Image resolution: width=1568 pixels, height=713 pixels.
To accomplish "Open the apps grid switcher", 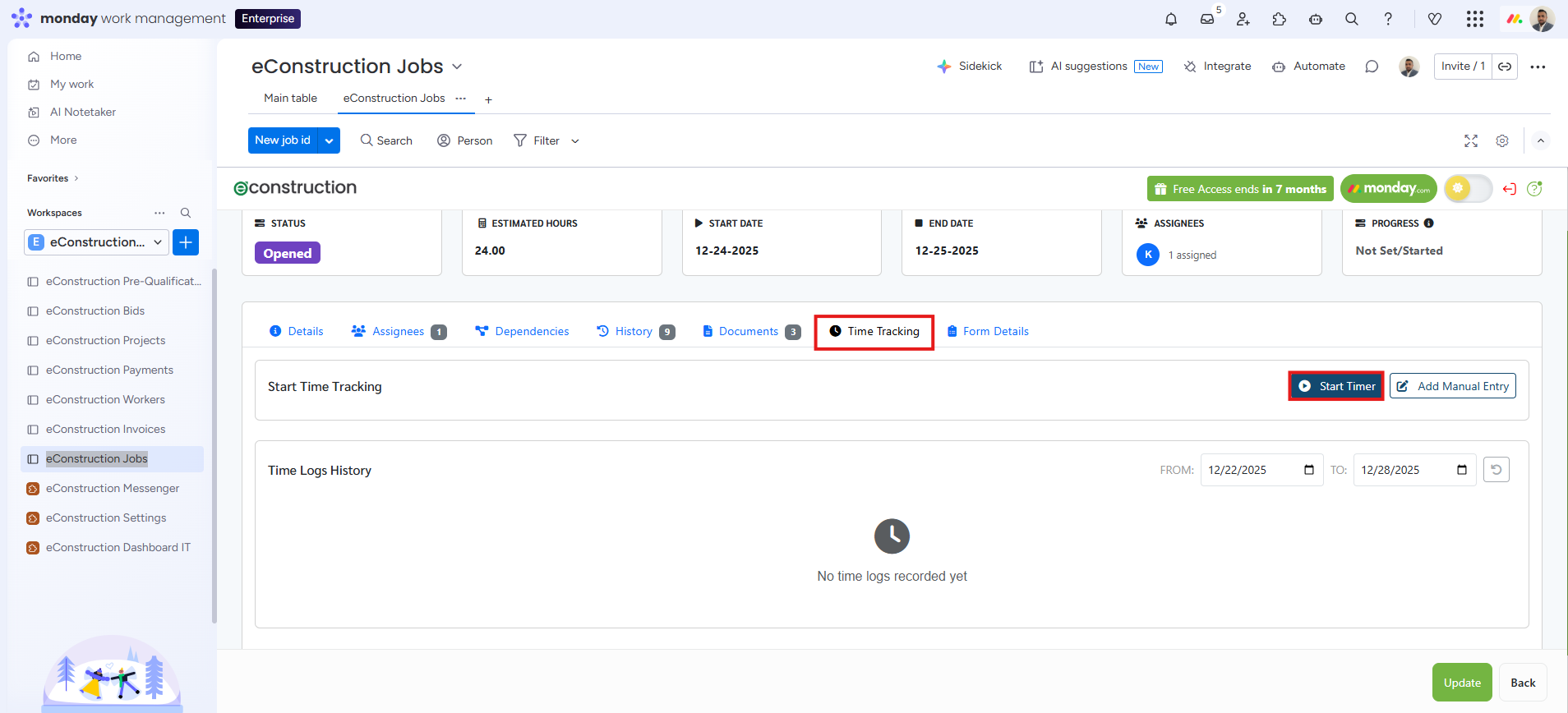I will click(x=1475, y=19).
